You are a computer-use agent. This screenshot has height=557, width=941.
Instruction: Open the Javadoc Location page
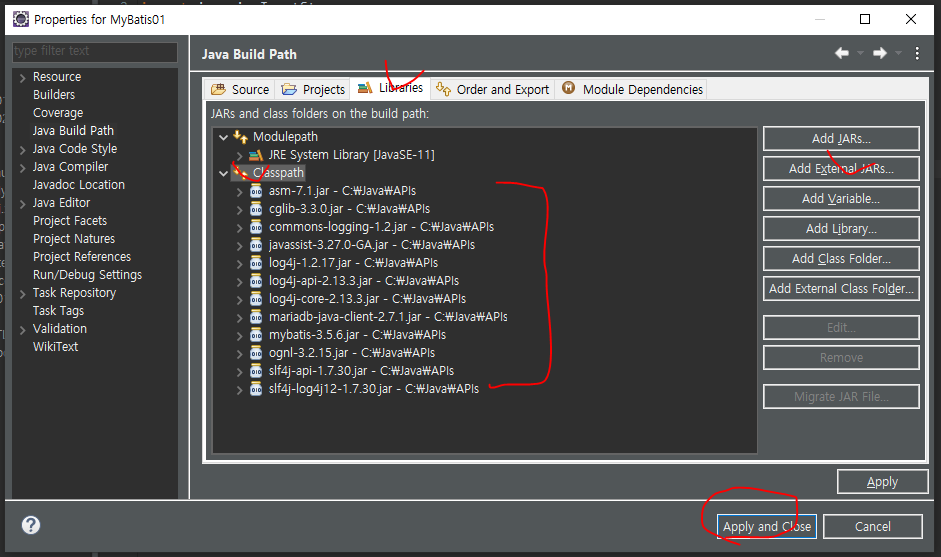point(79,185)
